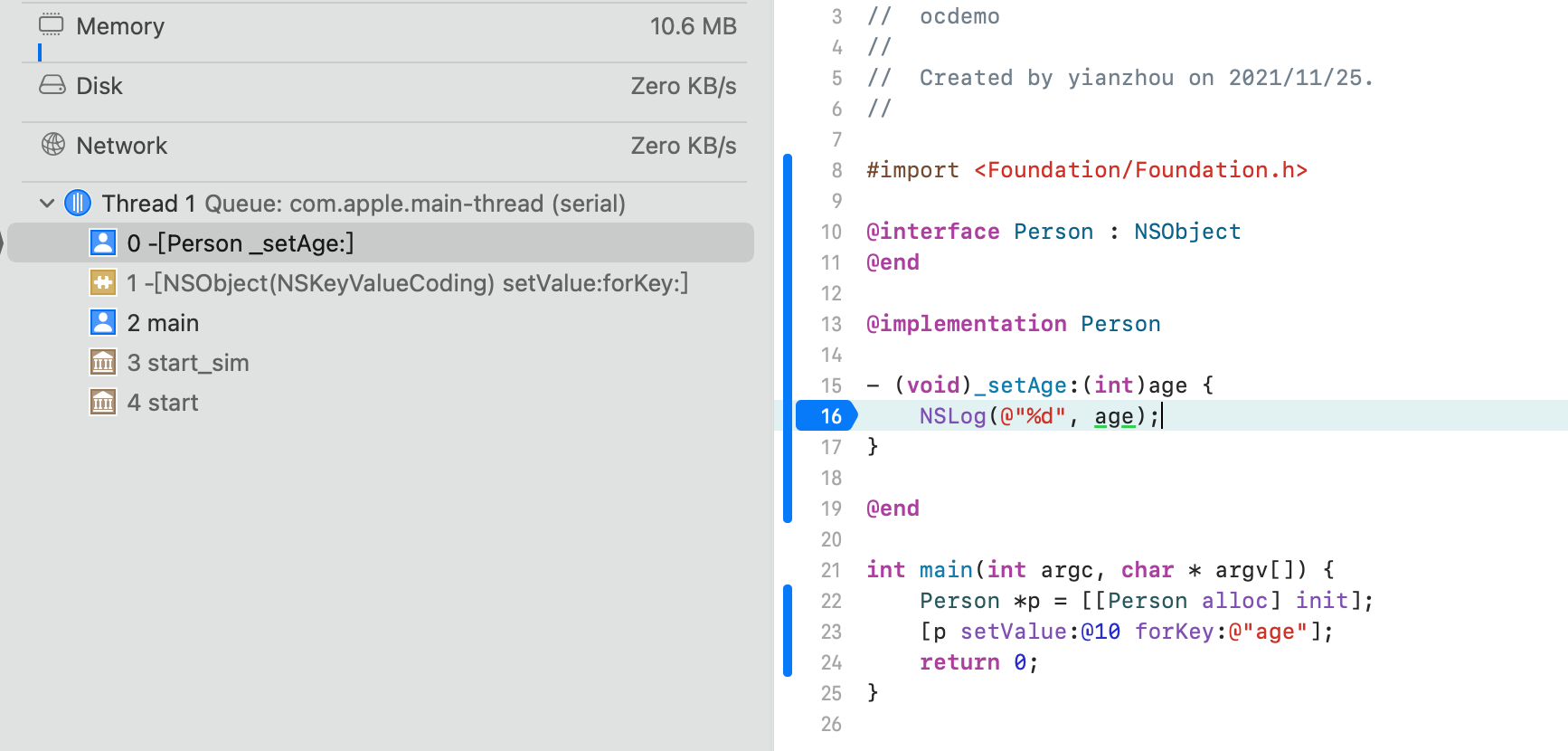Click the main function name on line 21
The width and height of the screenshot is (1568, 751).
click(x=946, y=570)
